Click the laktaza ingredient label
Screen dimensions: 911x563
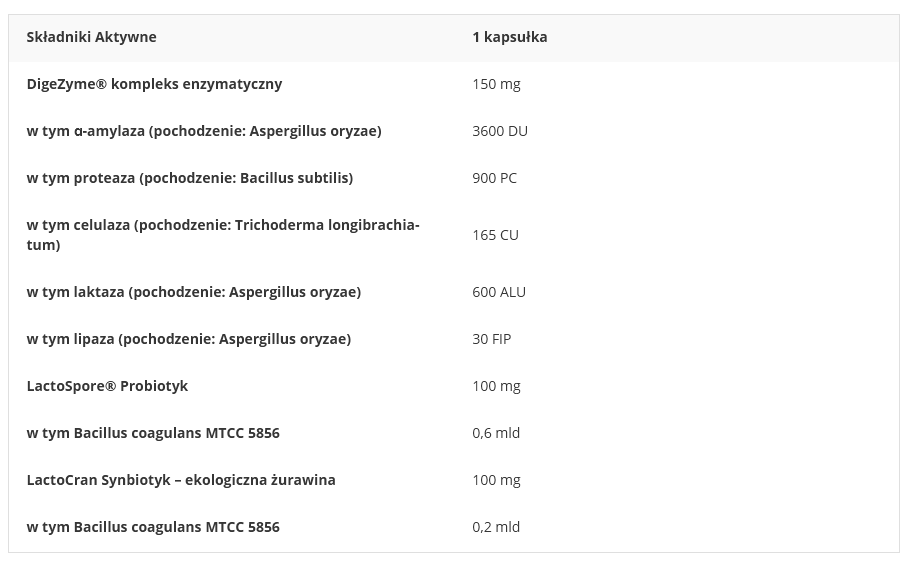[x=193, y=292]
